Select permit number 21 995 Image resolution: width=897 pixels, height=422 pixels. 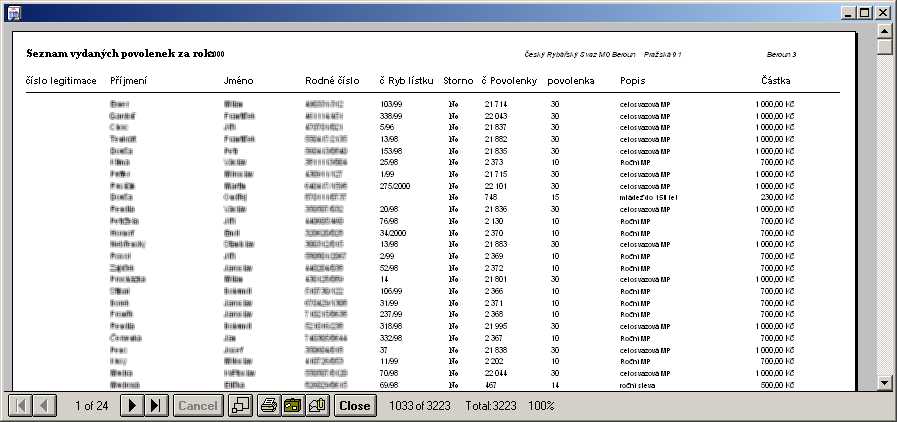(496, 326)
